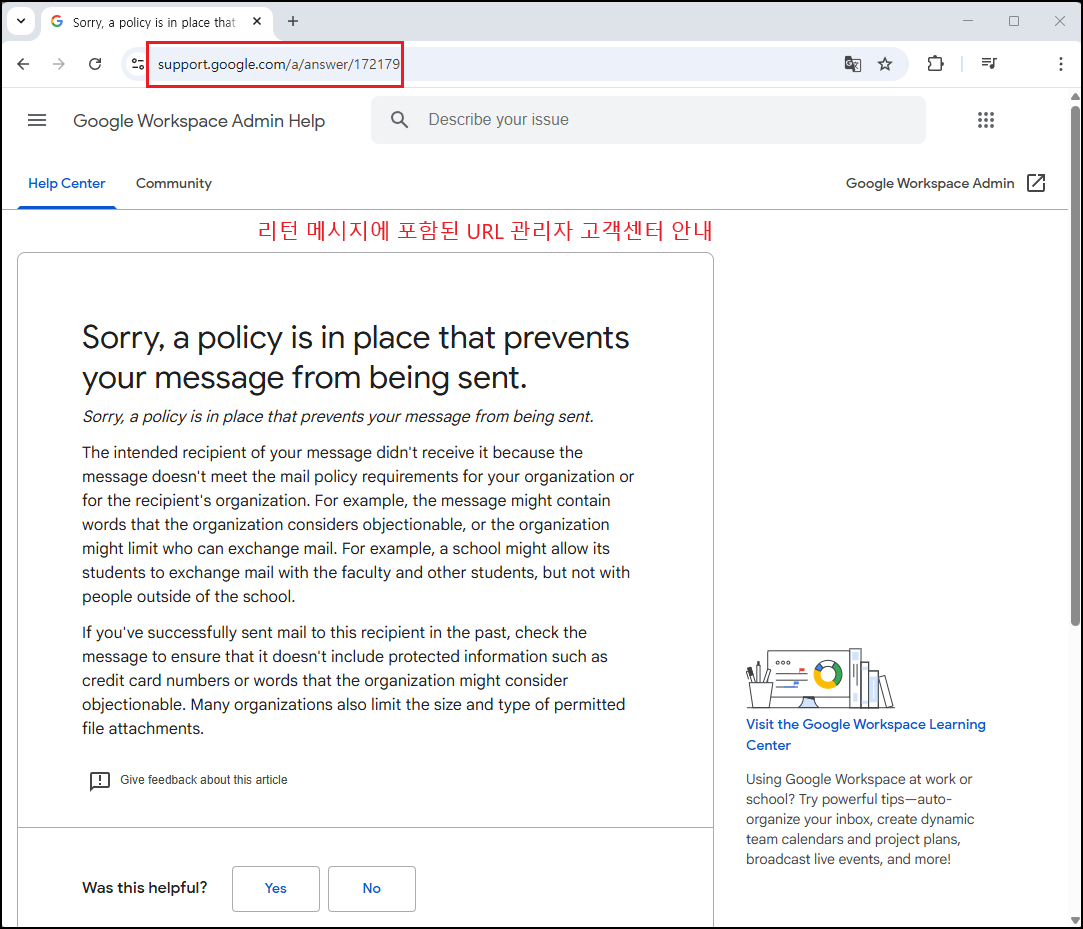1083x929 pixels.
Task: Click the italic 'Sorry, a policy' subtitle
Action: coord(338,416)
